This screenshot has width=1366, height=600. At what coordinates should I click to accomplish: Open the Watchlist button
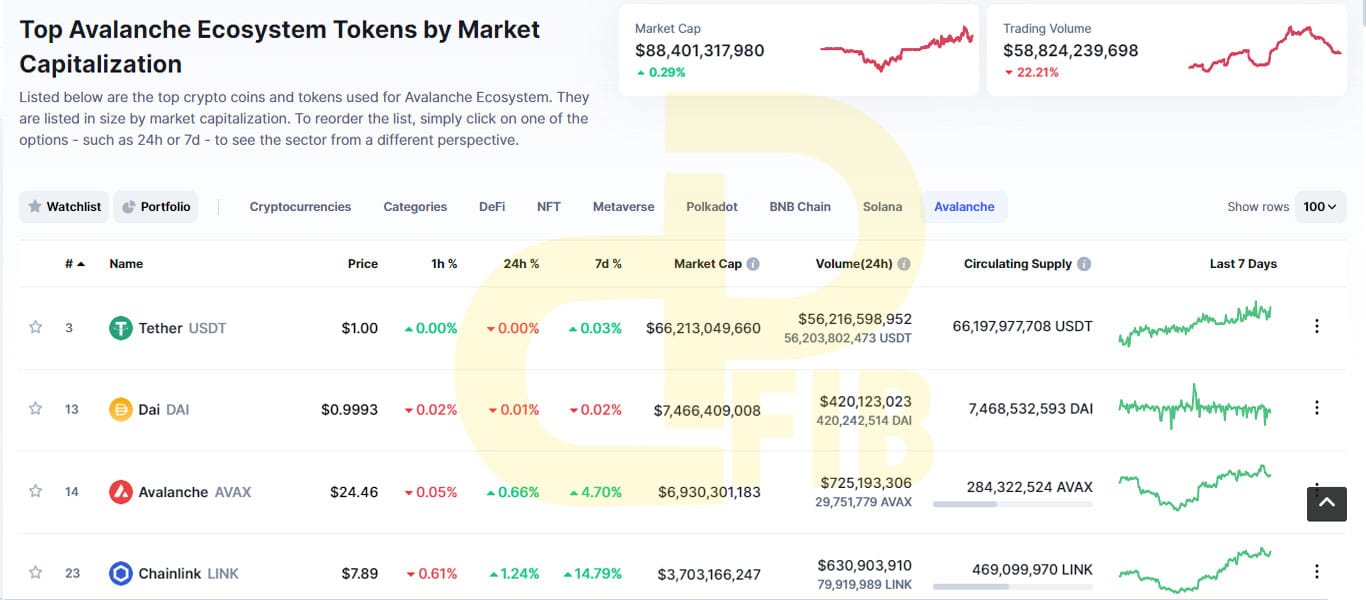64,207
